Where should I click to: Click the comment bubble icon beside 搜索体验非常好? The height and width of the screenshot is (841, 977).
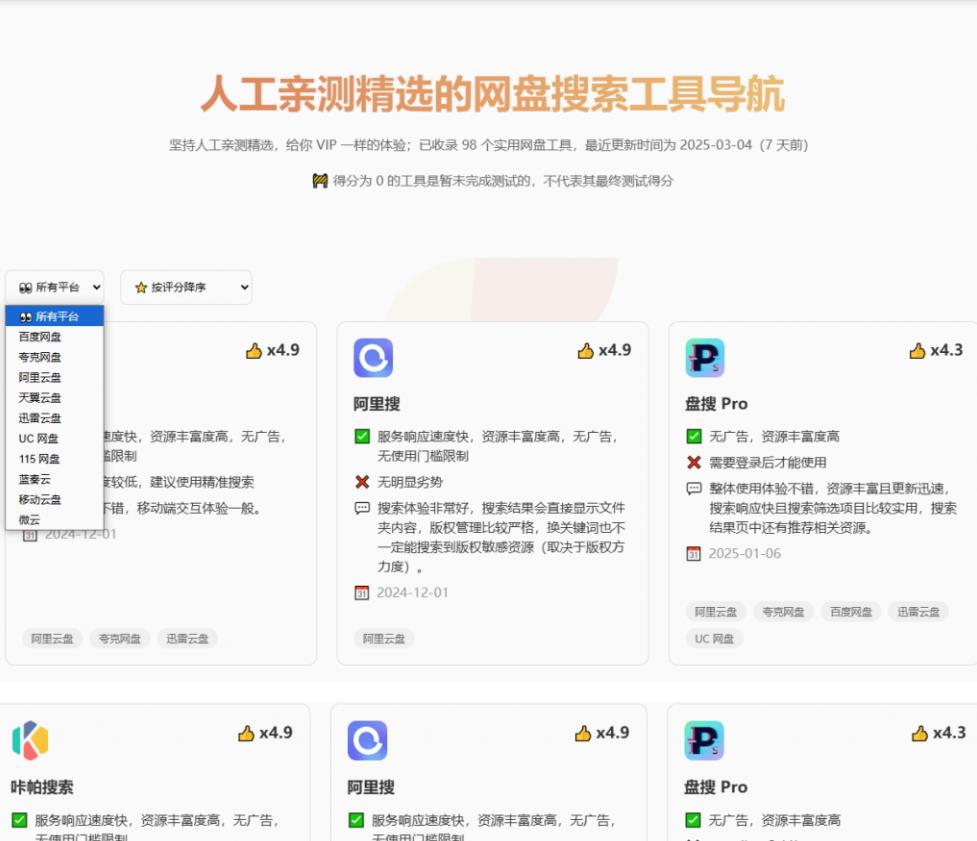(362, 508)
